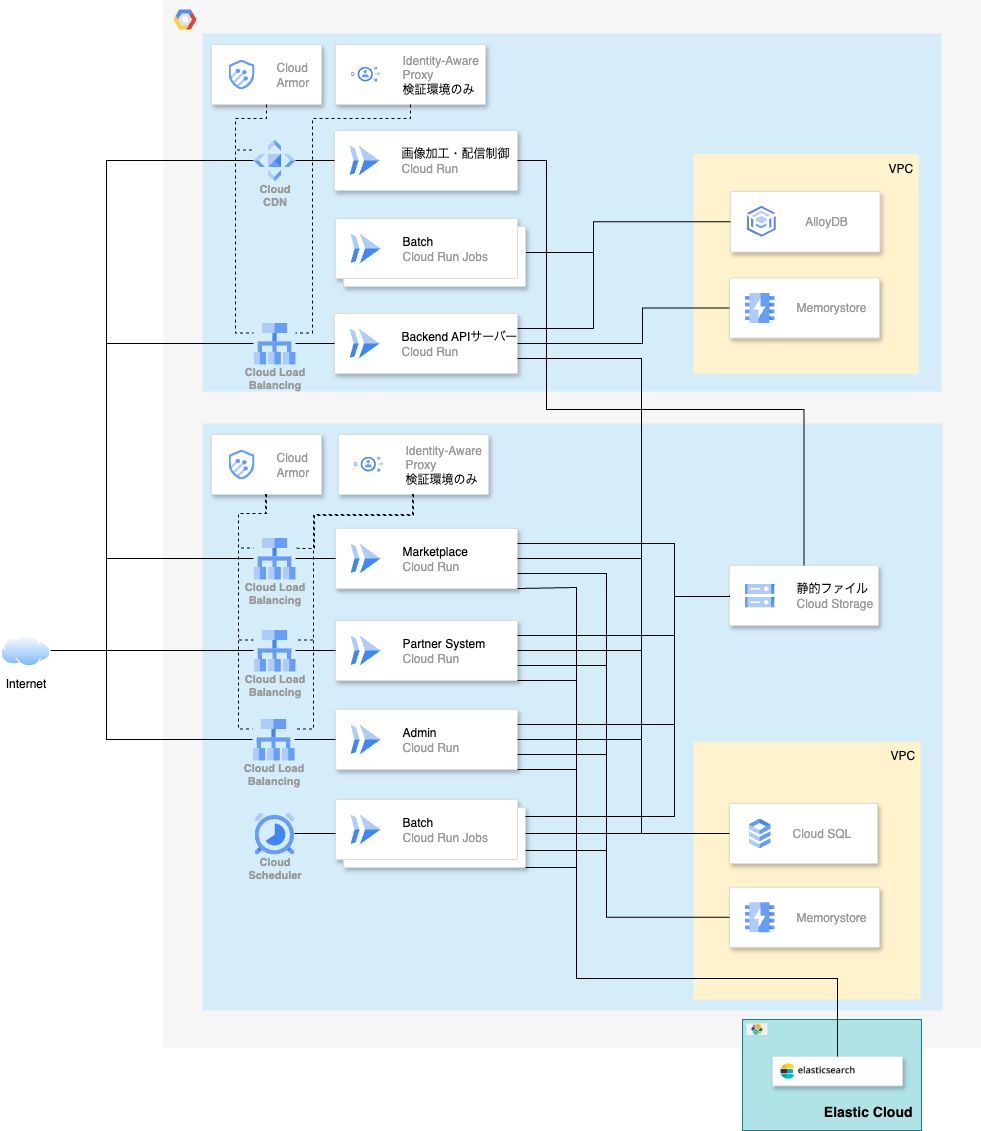Screen dimensions: 981x1131
Task: Select the "Elastic Cloud" title text
Action: (x=868, y=1112)
